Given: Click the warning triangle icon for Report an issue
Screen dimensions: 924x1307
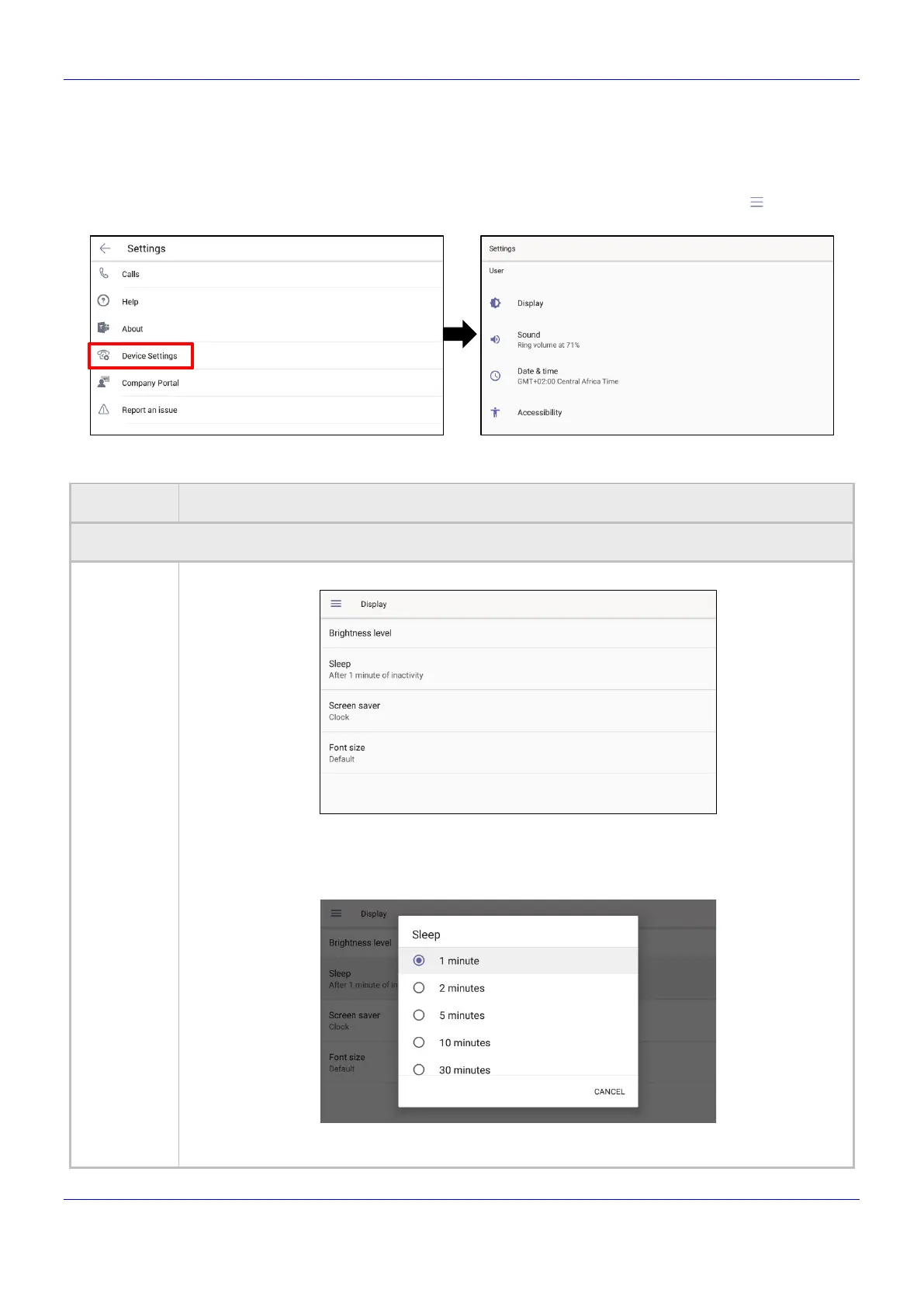Looking at the screenshot, I should (103, 409).
